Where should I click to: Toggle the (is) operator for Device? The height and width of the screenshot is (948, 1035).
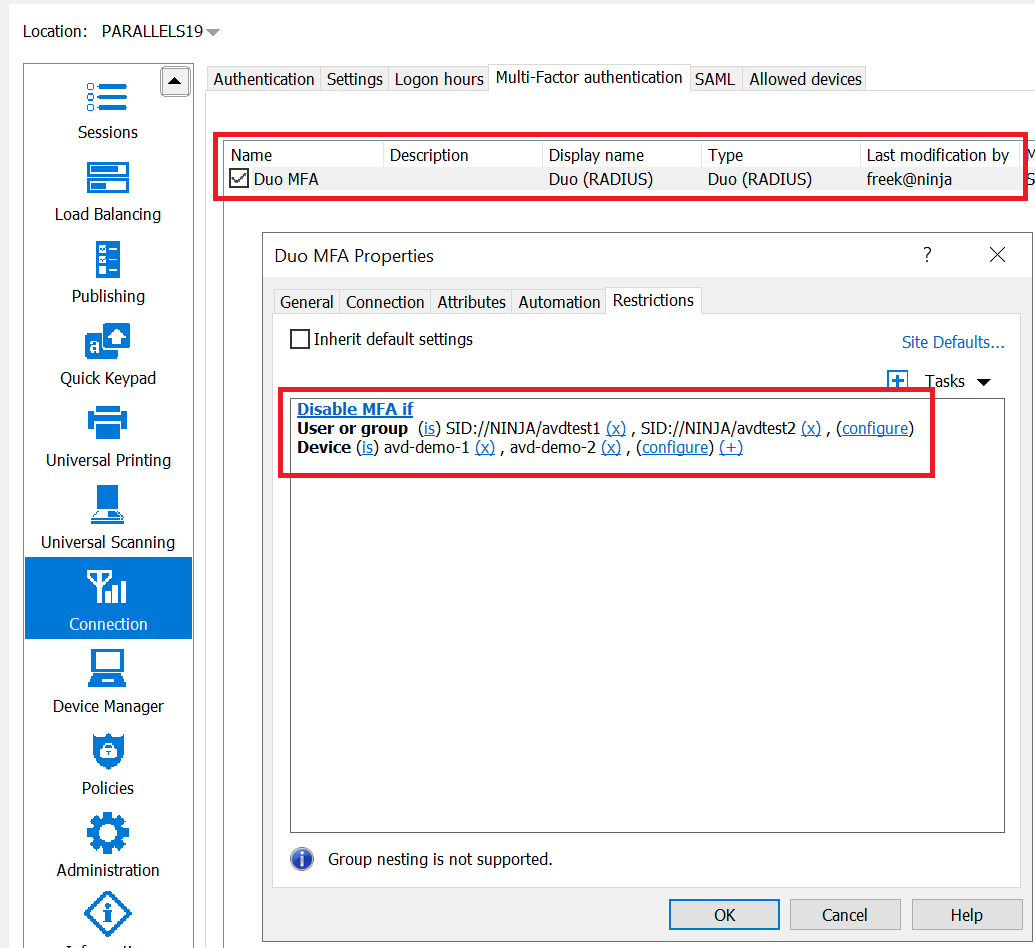click(368, 448)
